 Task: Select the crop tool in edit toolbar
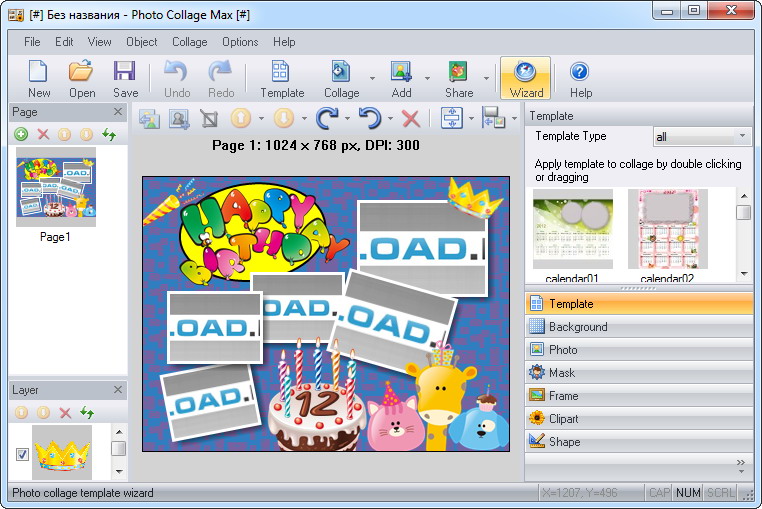pyautogui.click(x=209, y=119)
